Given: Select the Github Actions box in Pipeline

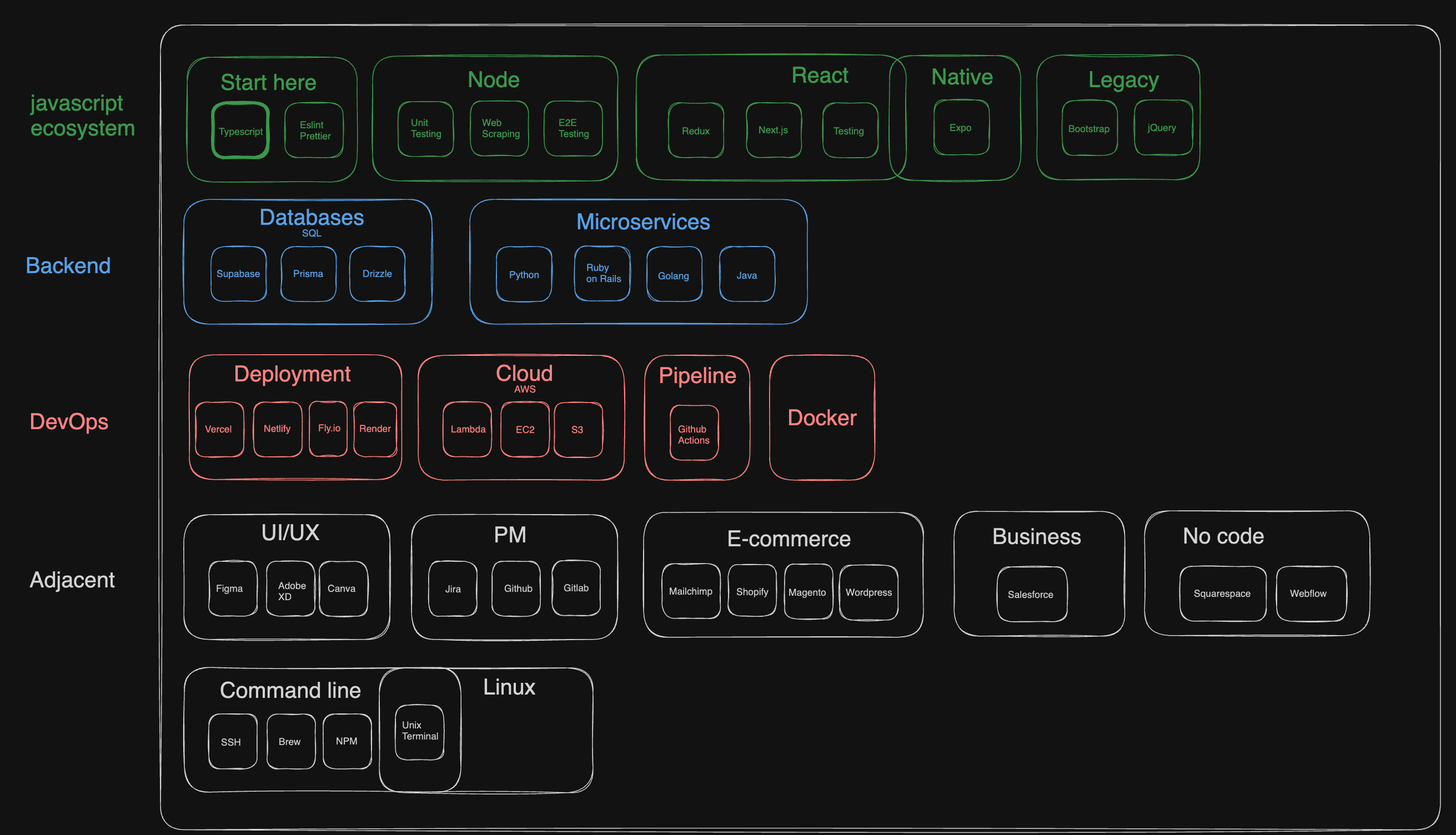Looking at the screenshot, I should pos(695,433).
